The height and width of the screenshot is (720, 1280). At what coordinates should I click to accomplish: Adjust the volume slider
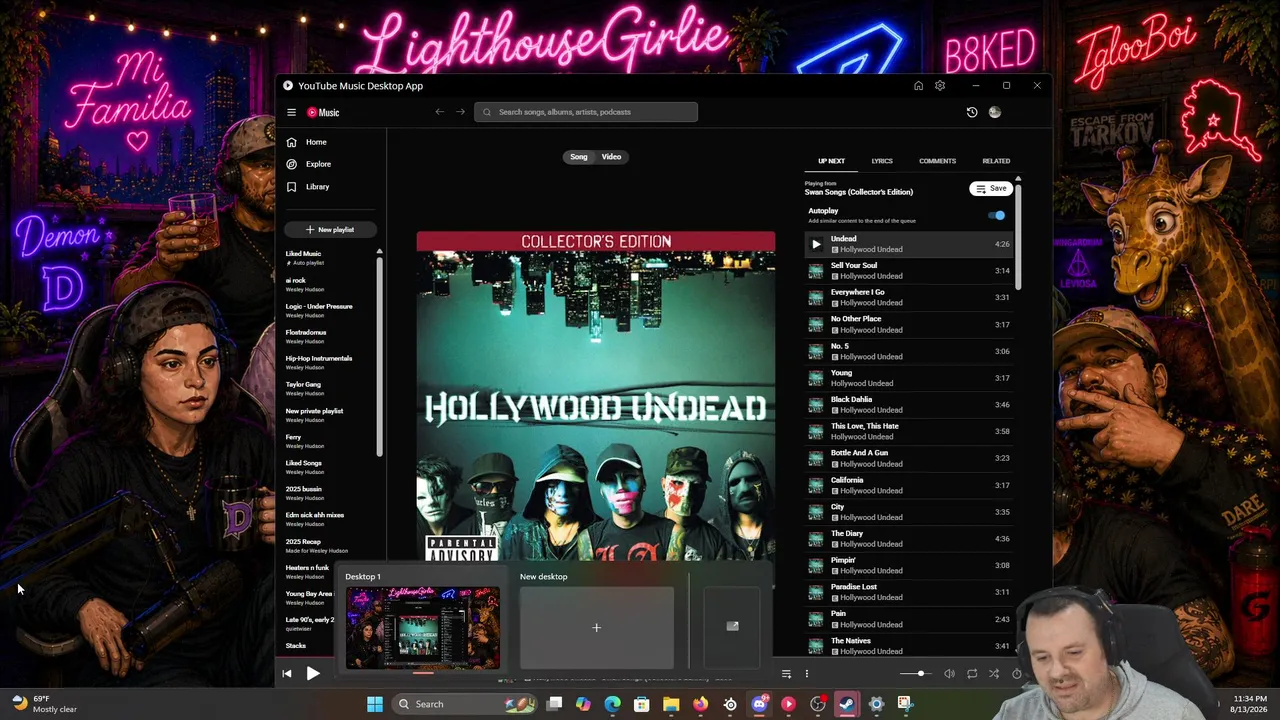coord(913,674)
